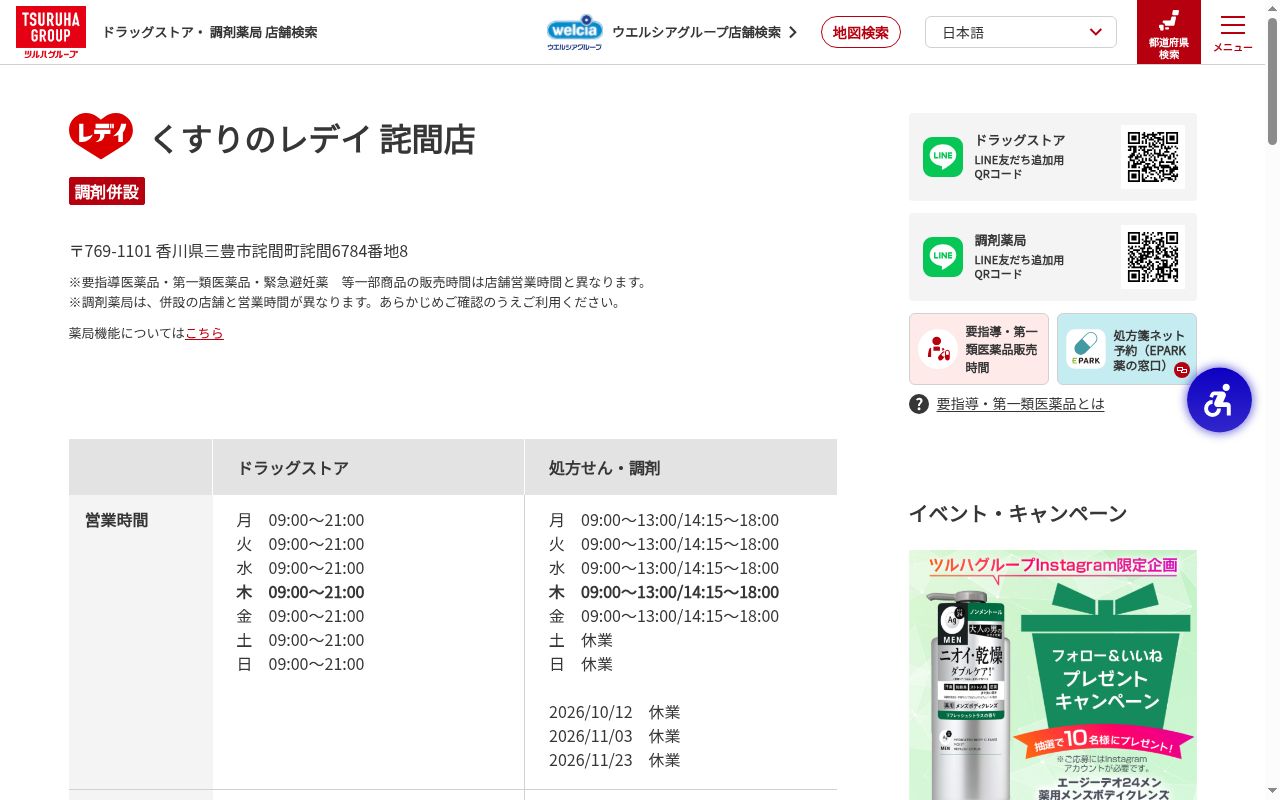Open the accessibility widget button
Image resolution: width=1280 pixels, height=800 pixels.
(1219, 400)
